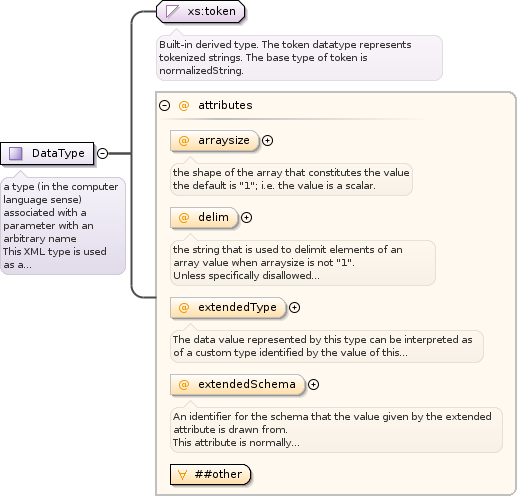Click the DataType purple square icon
Screen dimensions: 518x497
pyautogui.click(x=16, y=154)
